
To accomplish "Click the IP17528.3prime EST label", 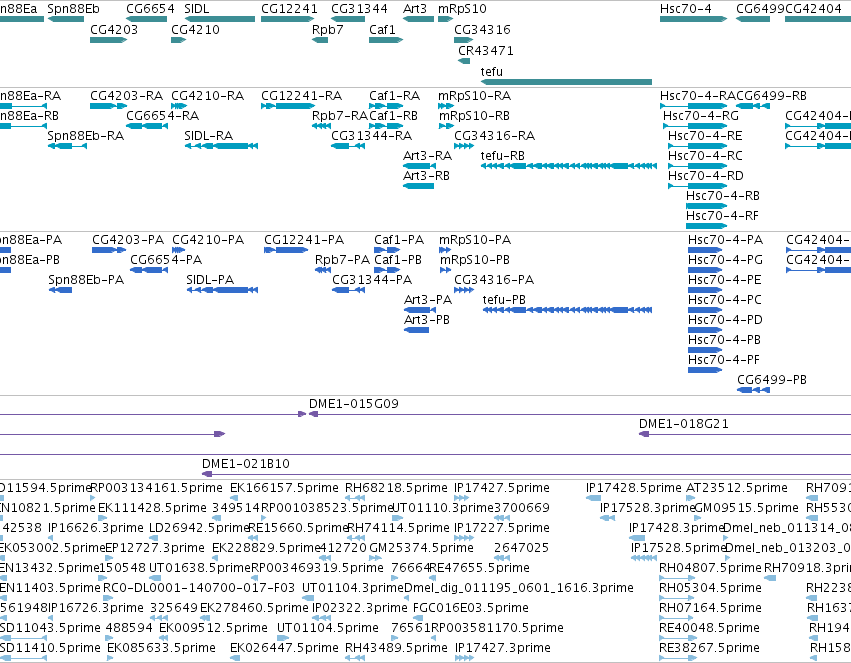I will point(647,508).
